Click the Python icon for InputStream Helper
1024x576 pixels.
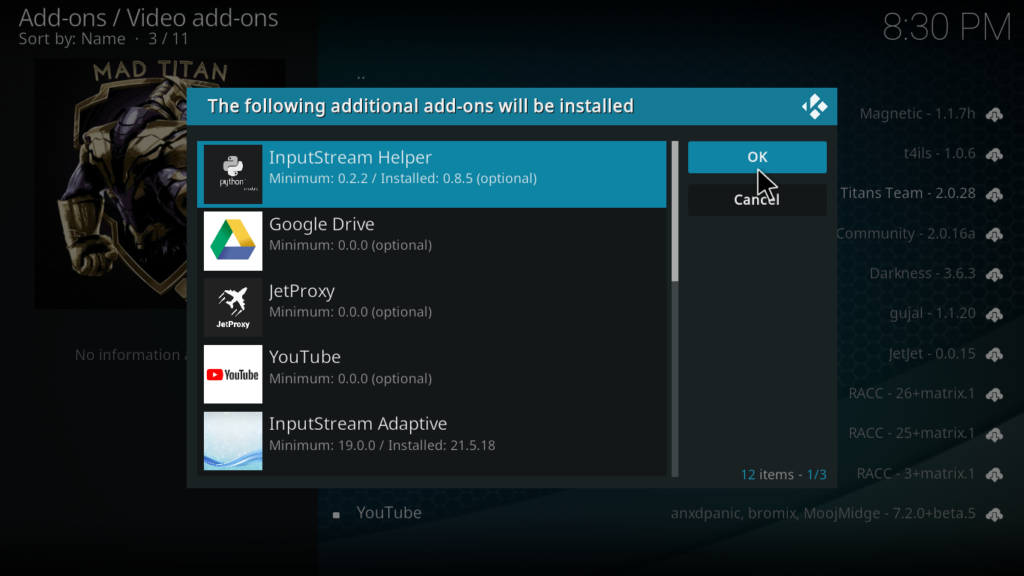(233, 174)
